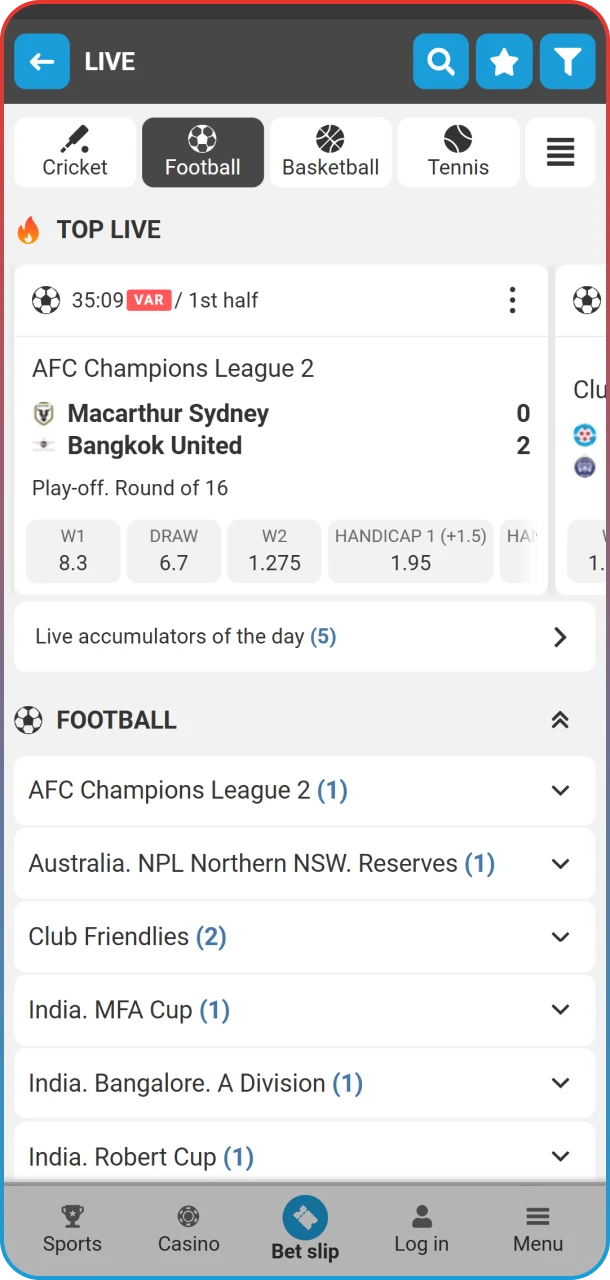This screenshot has width=610, height=1280.
Task: Switch to the Cricket tab
Action: 74,152
